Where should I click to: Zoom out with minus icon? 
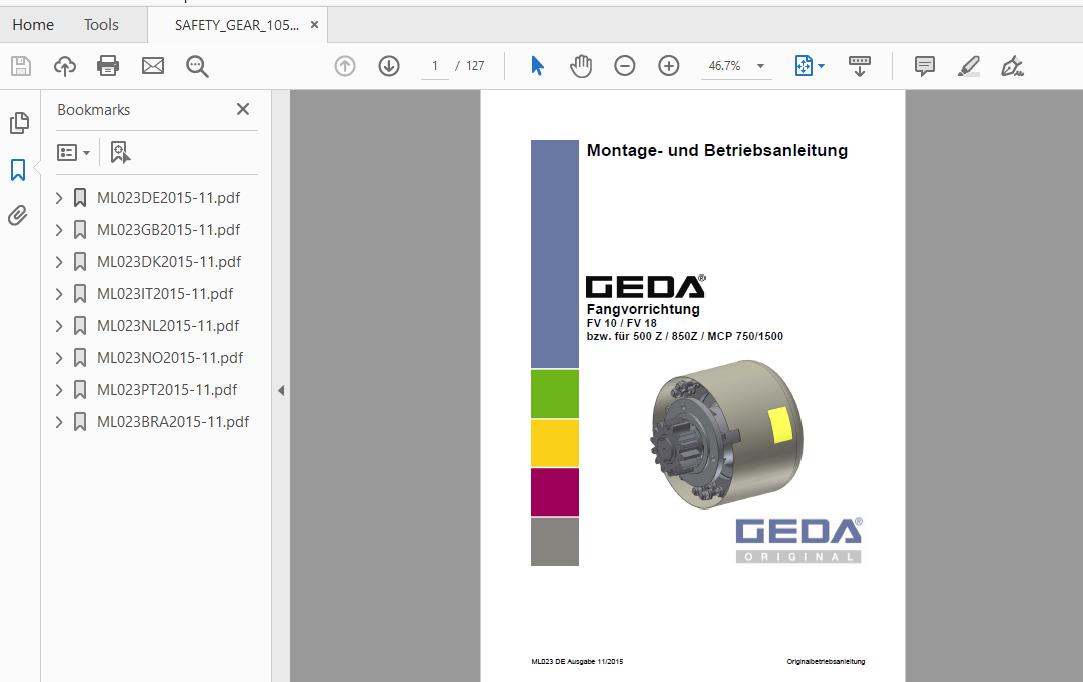(x=624, y=66)
